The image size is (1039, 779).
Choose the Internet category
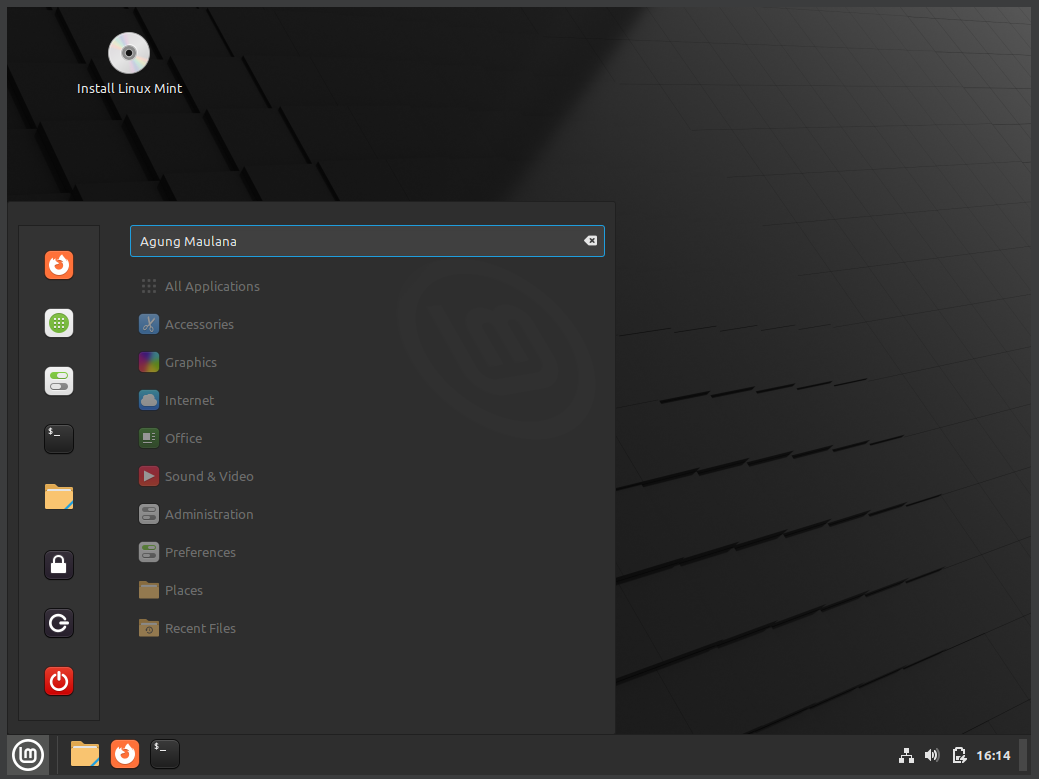click(x=189, y=400)
